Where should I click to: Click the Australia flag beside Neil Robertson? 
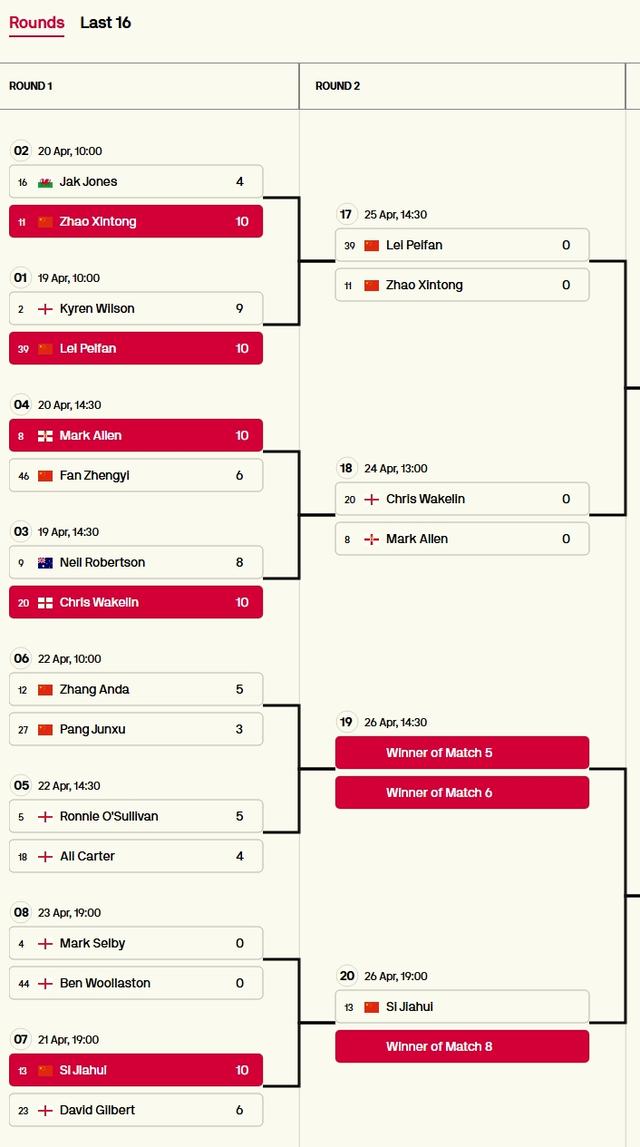point(45,563)
